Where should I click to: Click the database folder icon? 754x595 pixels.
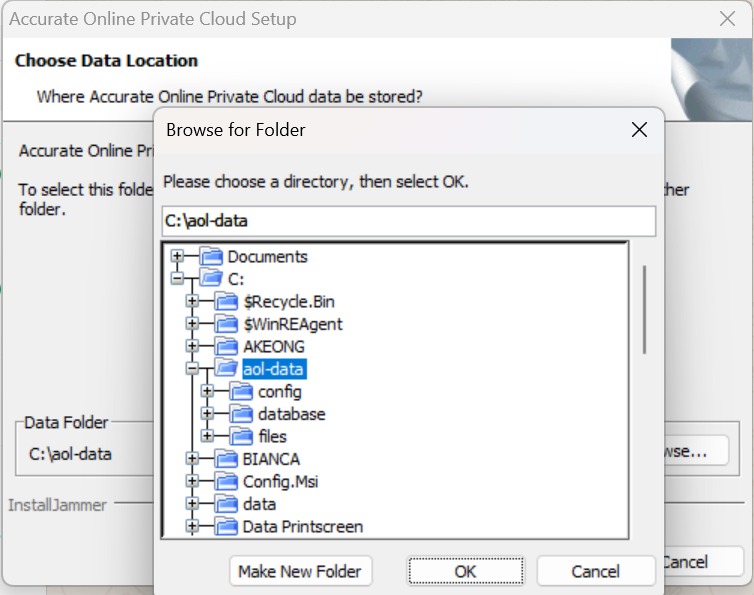[241, 414]
